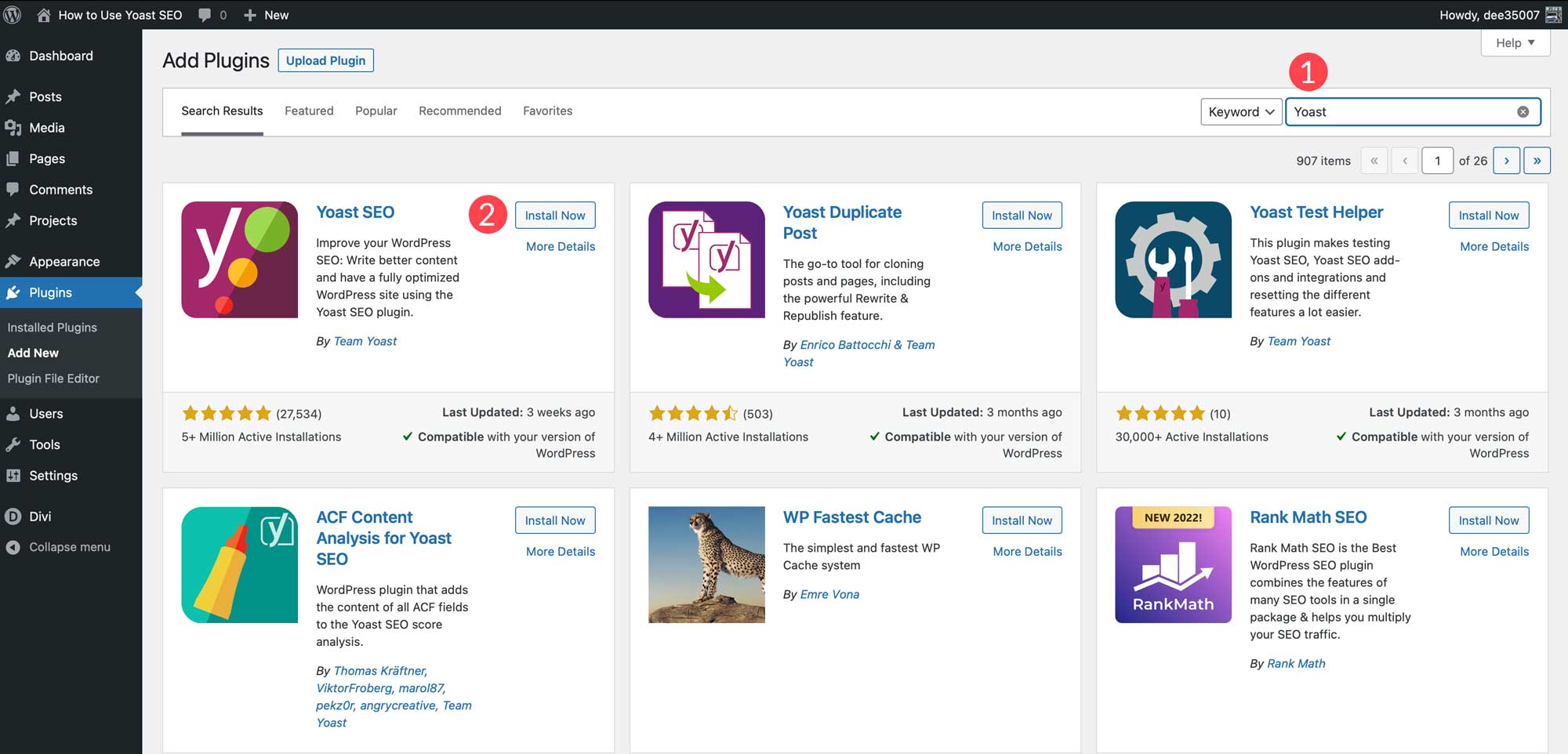Open the Users icon in the sidebar
Screen dimensions: 1568x754
16,413
